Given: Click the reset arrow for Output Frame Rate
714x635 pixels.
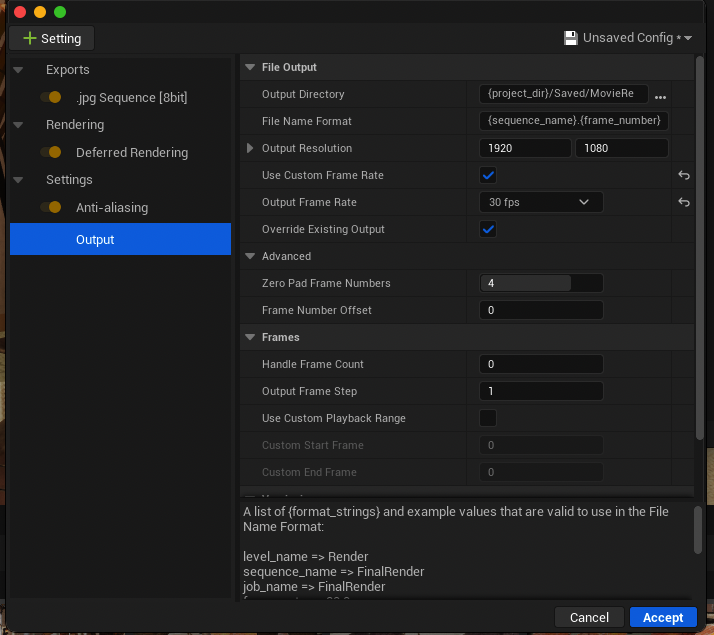Looking at the screenshot, I should tap(684, 202).
